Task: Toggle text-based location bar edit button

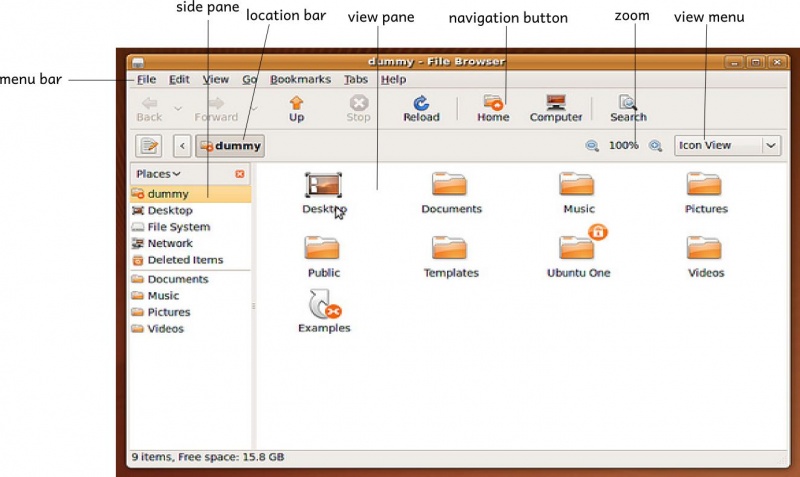Action: [x=150, y=146]
